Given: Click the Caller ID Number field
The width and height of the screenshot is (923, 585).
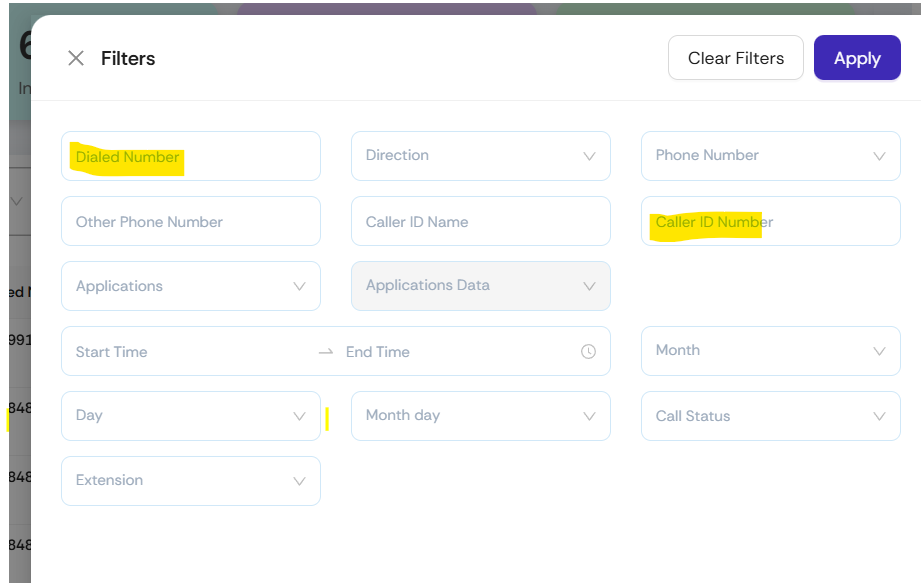Looking at the screenshot, I should pos(770,222).
